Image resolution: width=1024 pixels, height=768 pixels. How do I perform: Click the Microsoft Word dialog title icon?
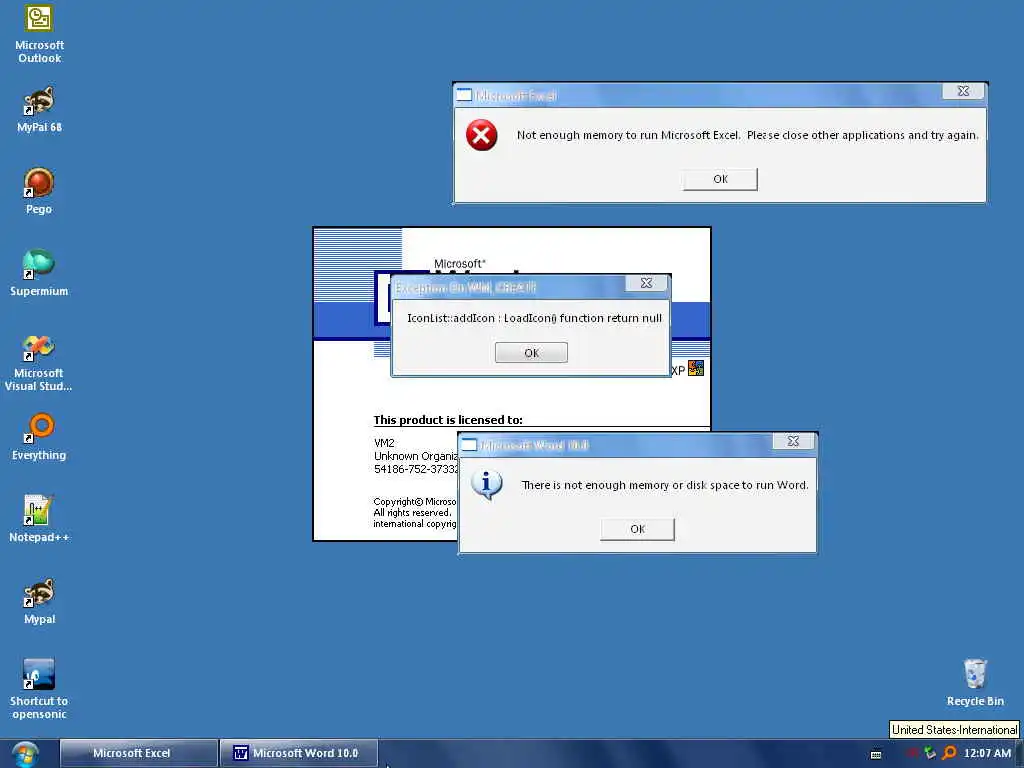click(469, 445)
